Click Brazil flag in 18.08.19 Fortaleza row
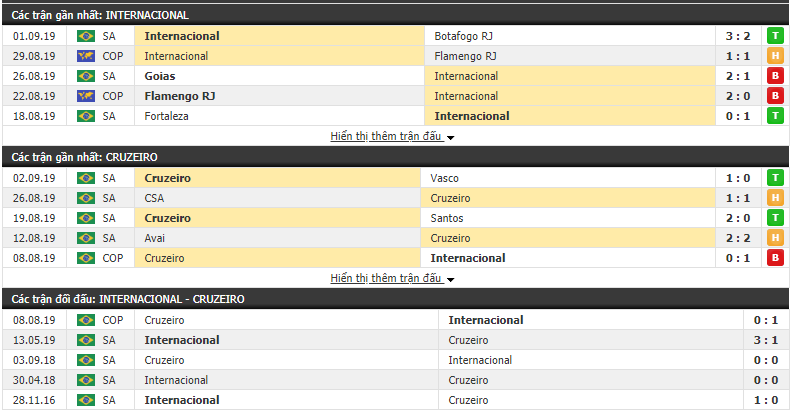The height and width of the screenshot is (410, 790). 86,116
